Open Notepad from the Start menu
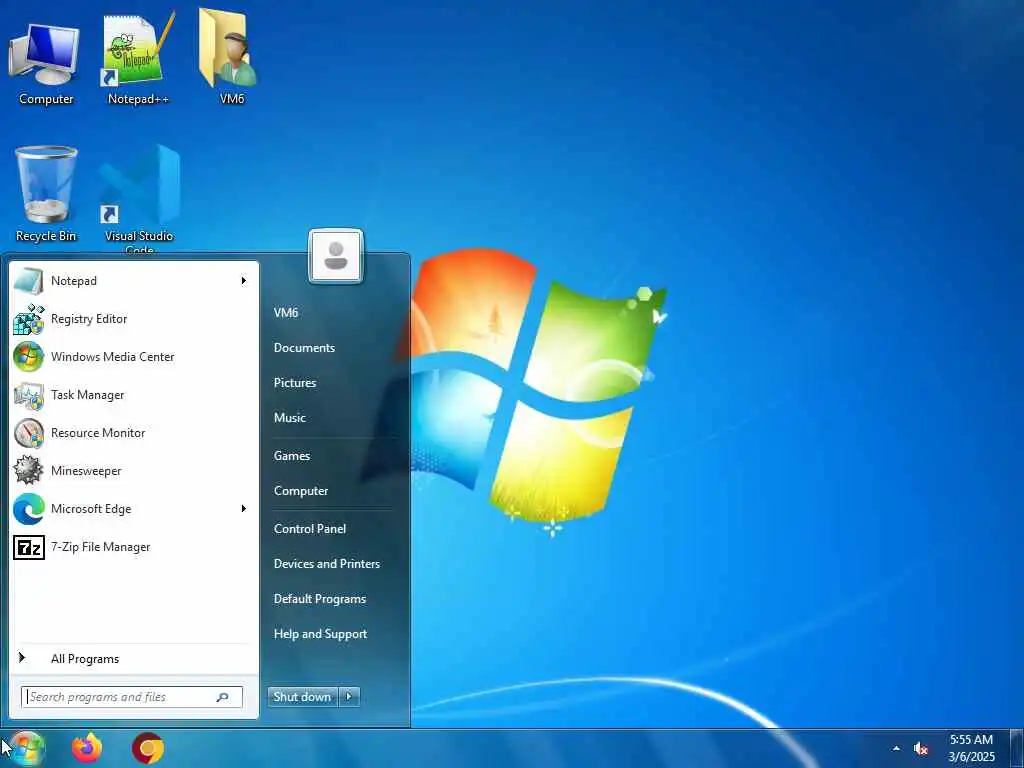Screen dimensions: 1024x768 pyautogui.click(x=134, y=281)
